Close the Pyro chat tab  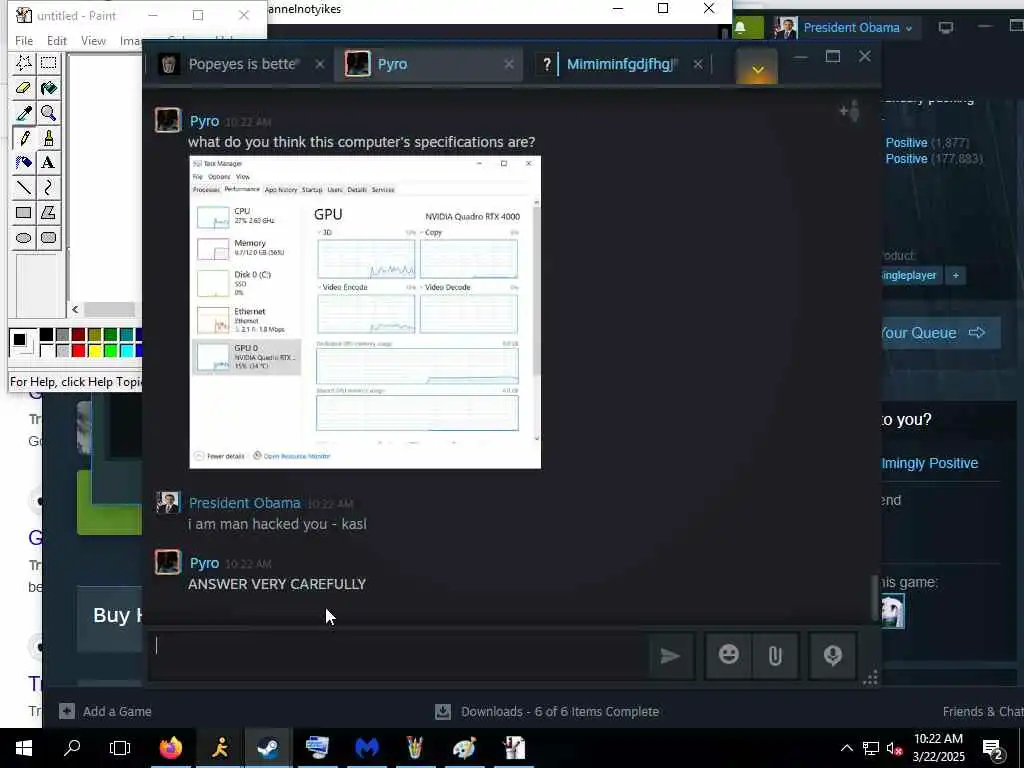tap(509, 64)
